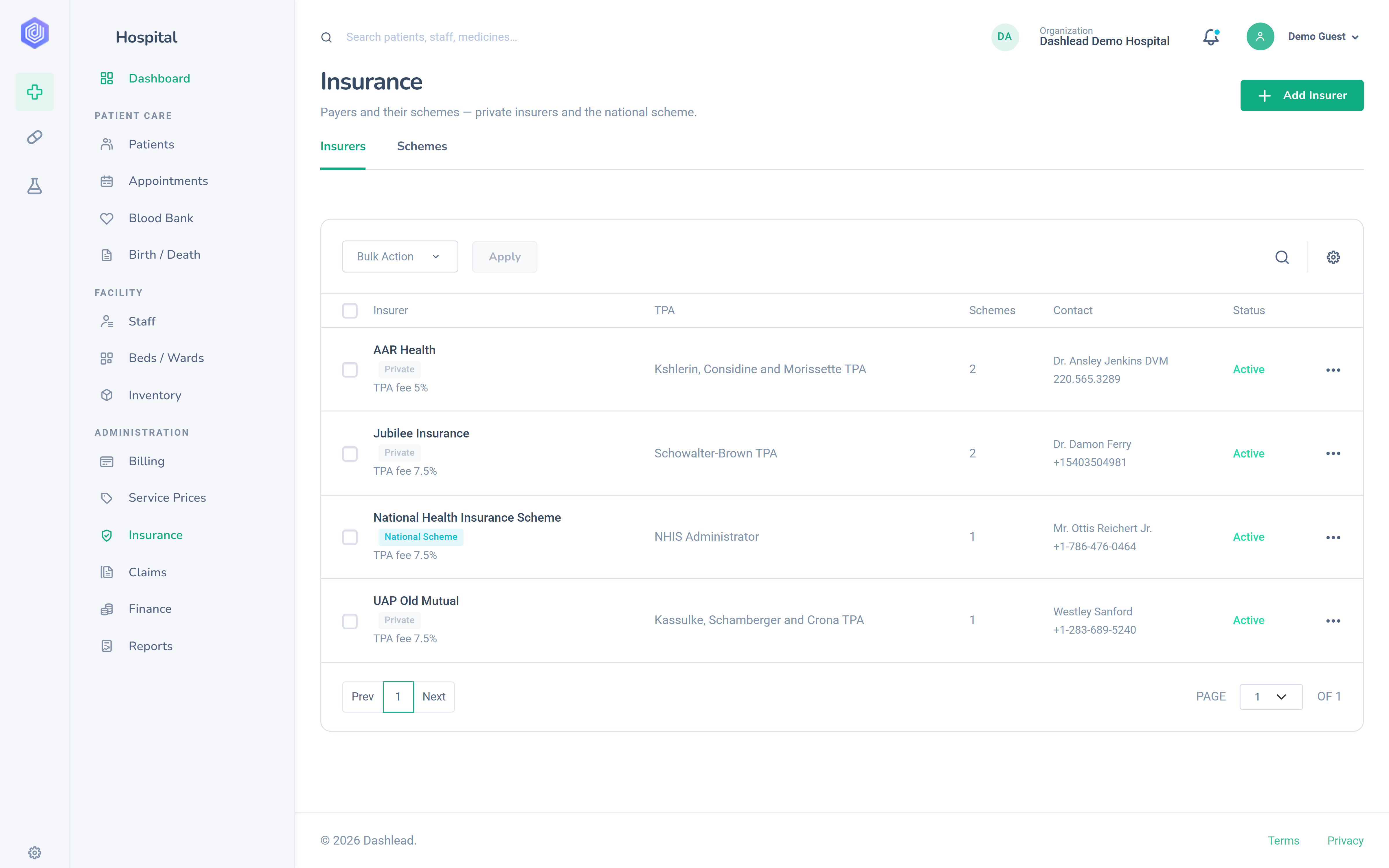
Task: Click the DA organization badge
Action: 1004,37
